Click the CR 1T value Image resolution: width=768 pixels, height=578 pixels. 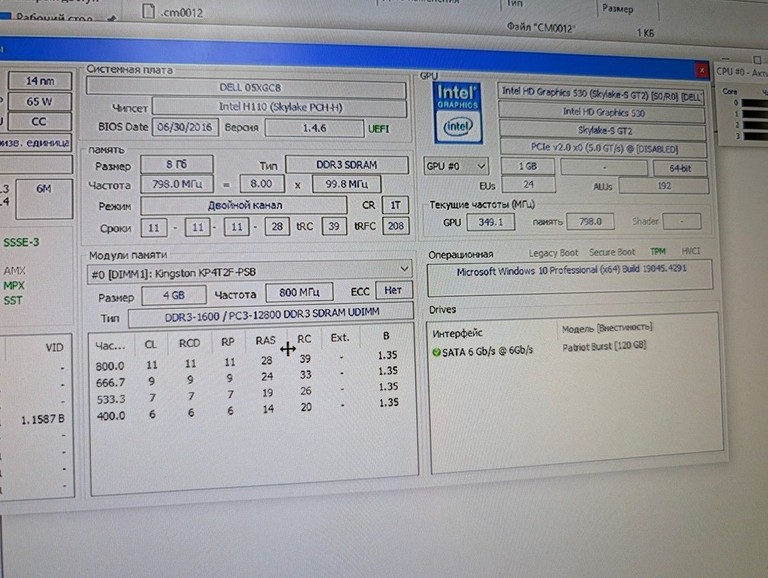point(395,205)
